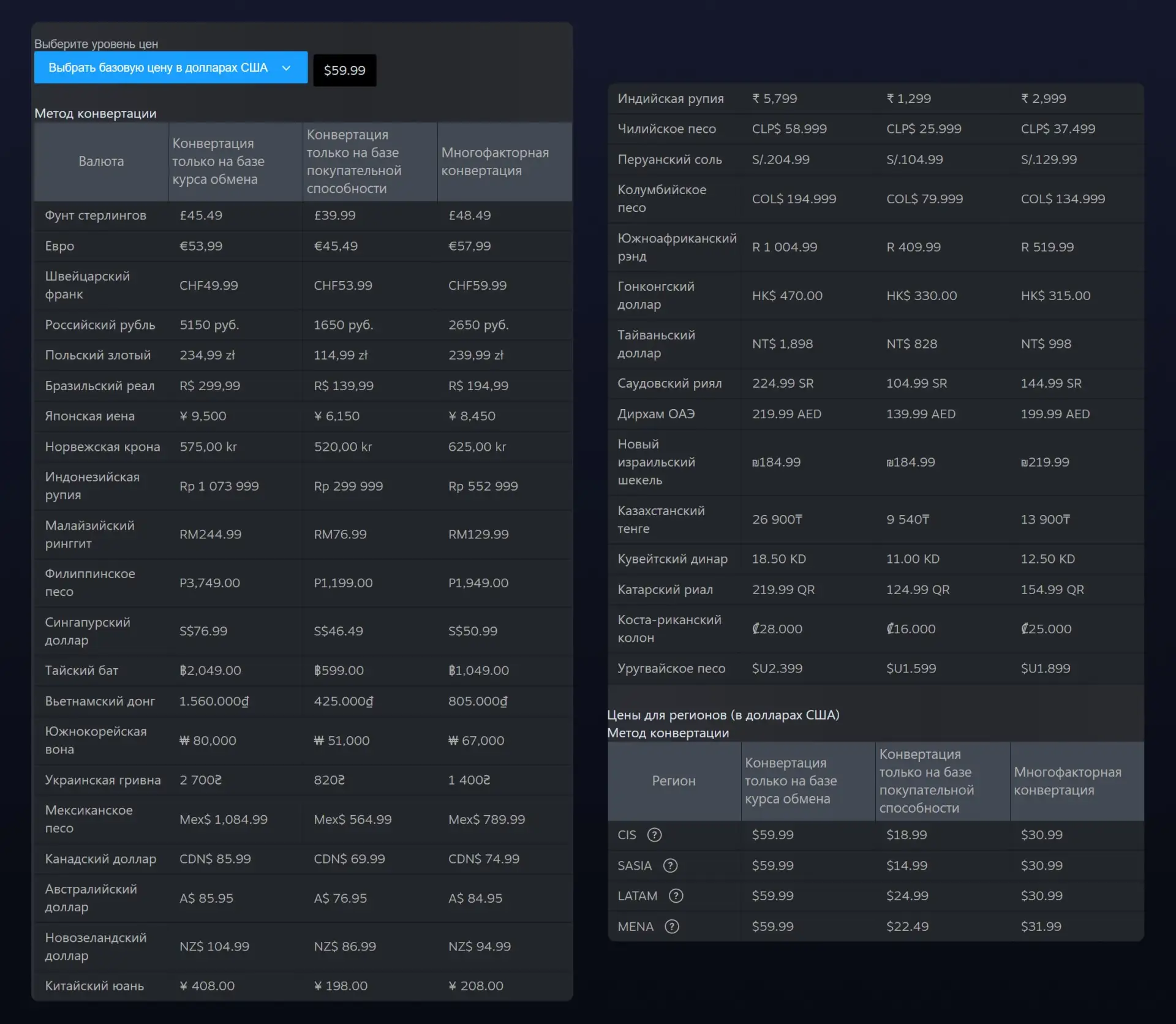The width and height of the screenshot is (1176, 1024).
Task: Open the SASIA region help icon
Action: (671, 865)
